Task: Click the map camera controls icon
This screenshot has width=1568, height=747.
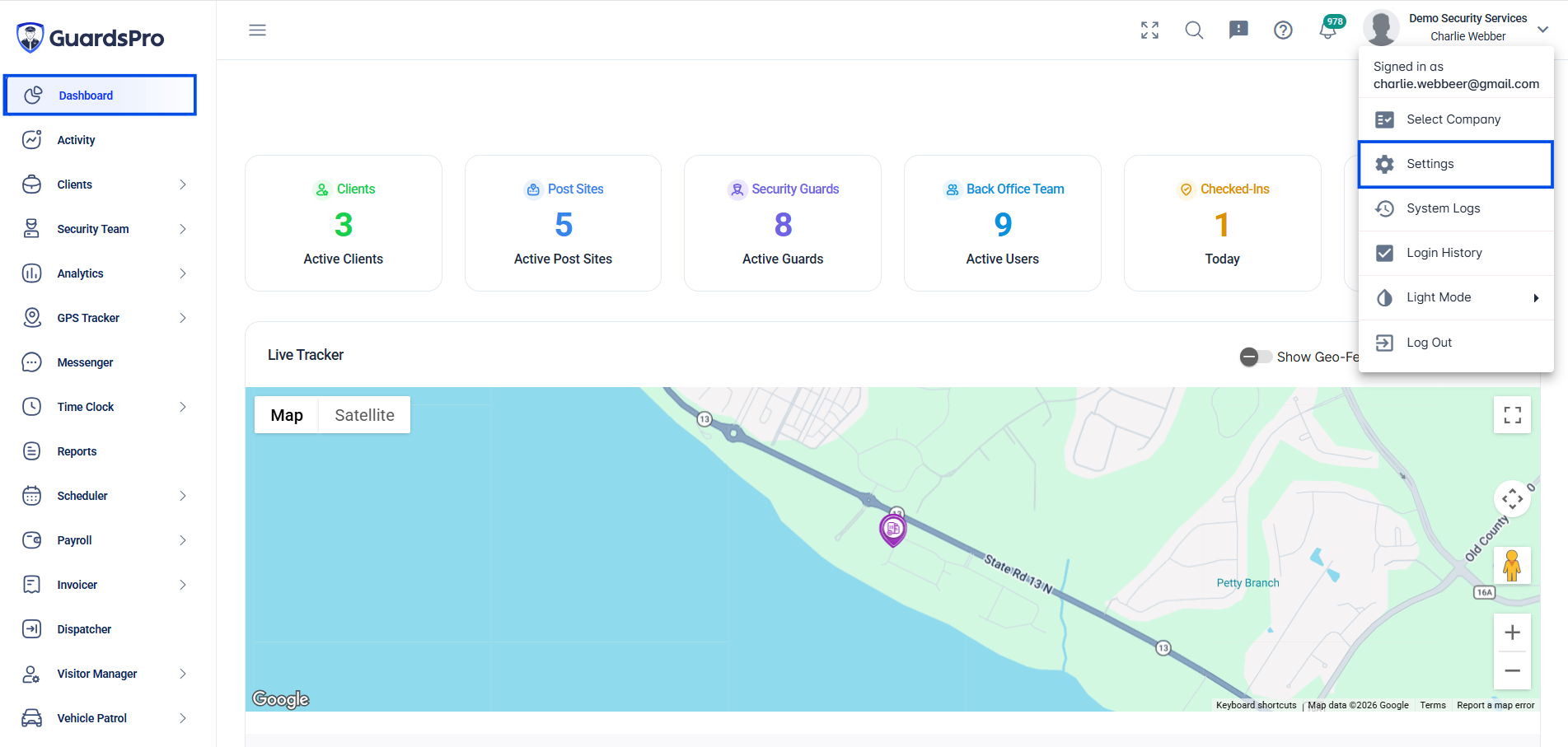Action: (x=1512, y=499)
